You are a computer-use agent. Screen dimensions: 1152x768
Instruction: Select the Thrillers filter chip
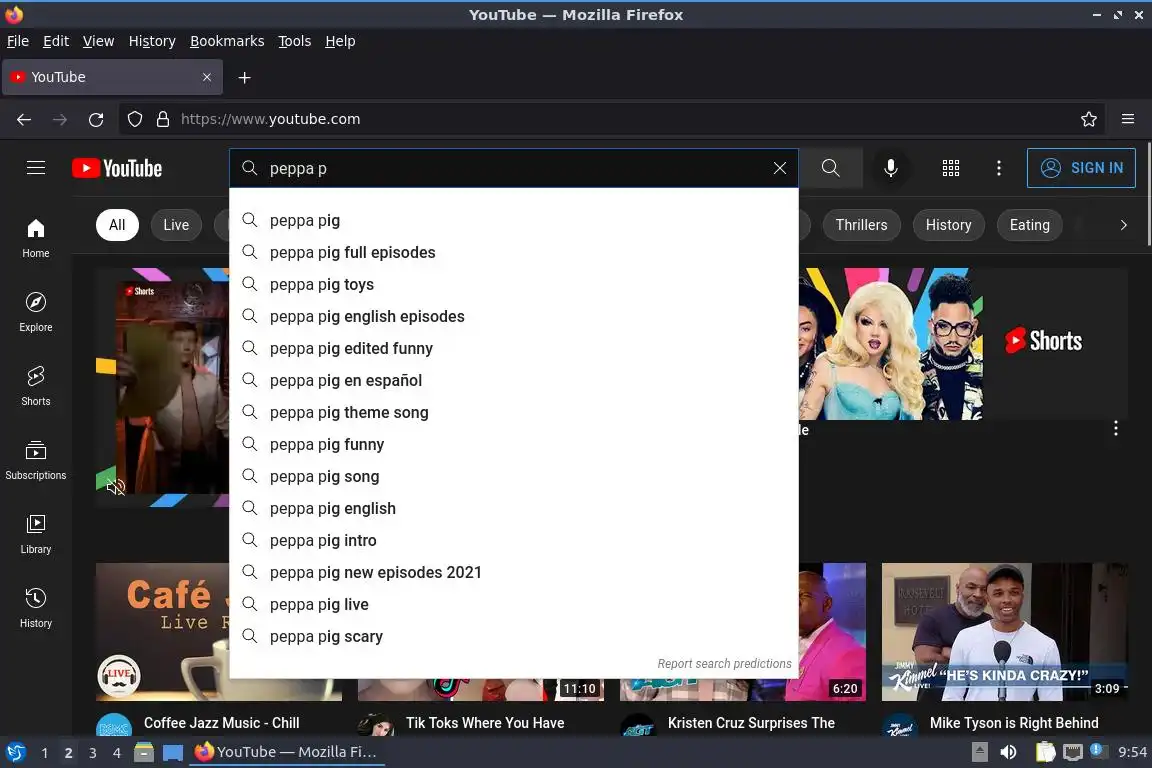(x=861, y=225)
